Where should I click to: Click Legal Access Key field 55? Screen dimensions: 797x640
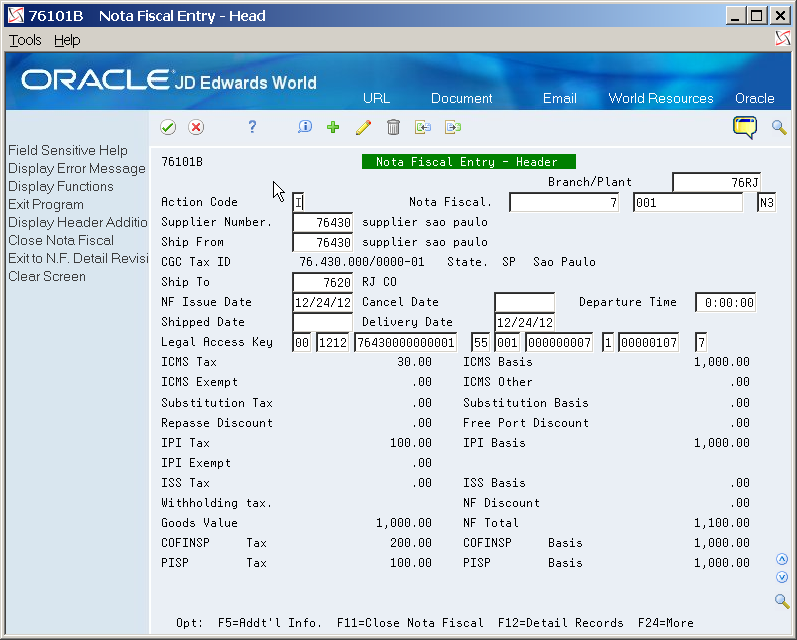pos(480,343)
